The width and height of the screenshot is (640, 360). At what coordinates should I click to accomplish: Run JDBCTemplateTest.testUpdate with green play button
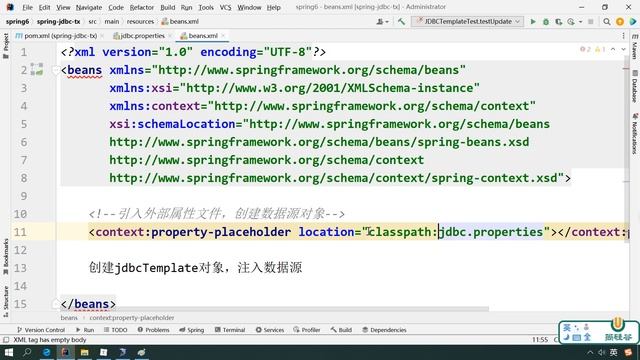[x=533, y=22]
